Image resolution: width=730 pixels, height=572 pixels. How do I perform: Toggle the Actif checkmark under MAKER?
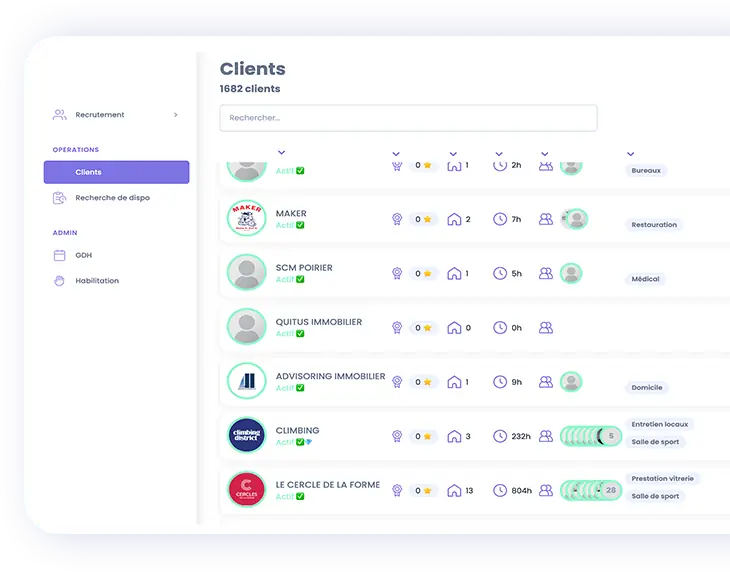tap(300, 225)
